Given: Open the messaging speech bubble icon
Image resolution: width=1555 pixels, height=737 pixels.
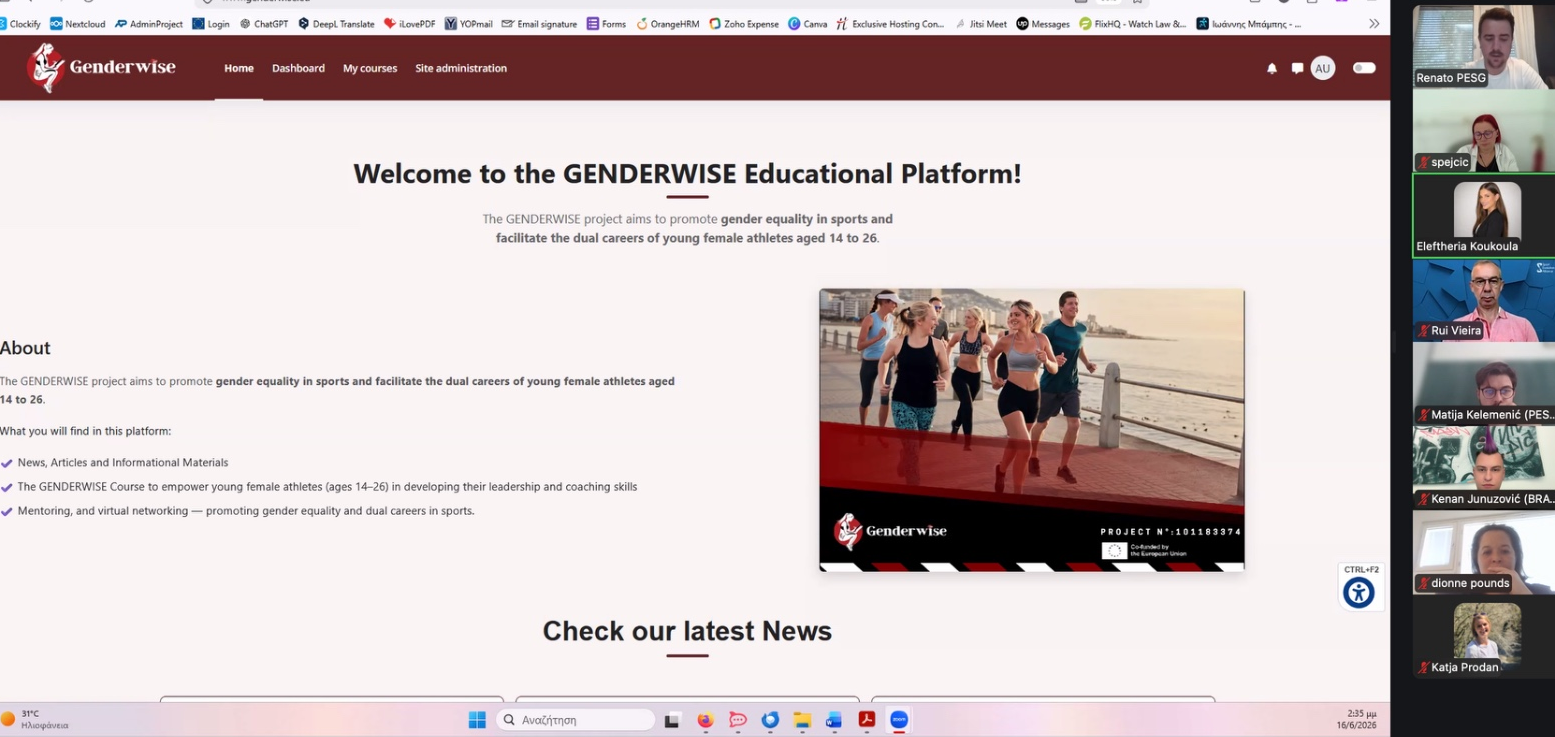Looking at the screenshot, I should click(x=1297, y=68).
